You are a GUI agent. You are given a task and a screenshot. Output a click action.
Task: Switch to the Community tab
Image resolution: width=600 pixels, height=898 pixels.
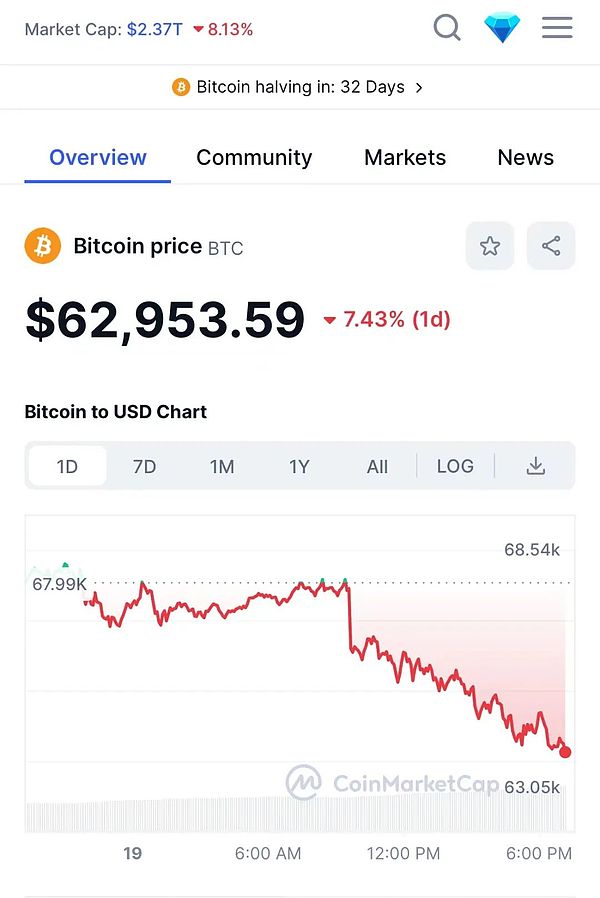254,157
